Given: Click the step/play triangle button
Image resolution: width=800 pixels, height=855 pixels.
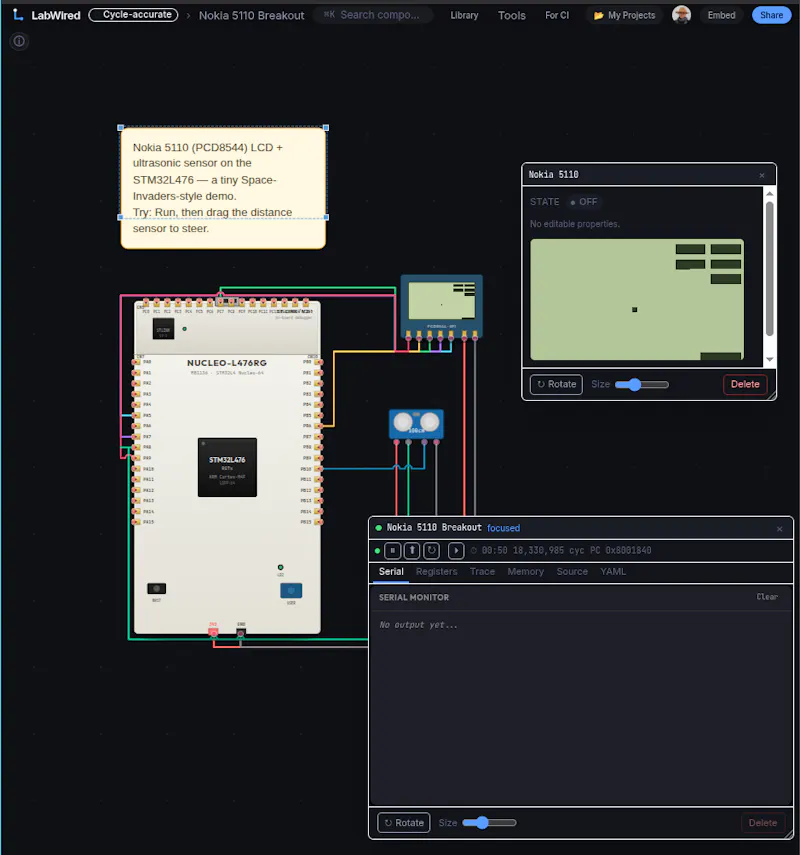Looking at the screenshot, I should (456, 550).
